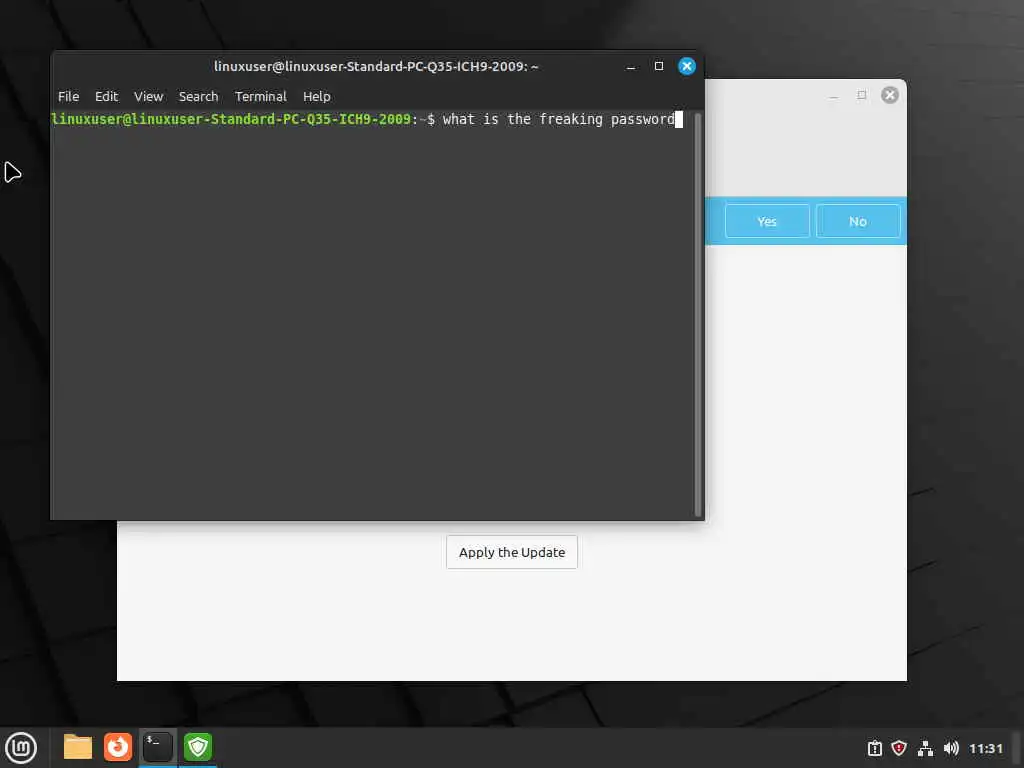The height and width of the screenshot is (768, 1024).
Task: Click the No button in update window
Action: point(857,221)
